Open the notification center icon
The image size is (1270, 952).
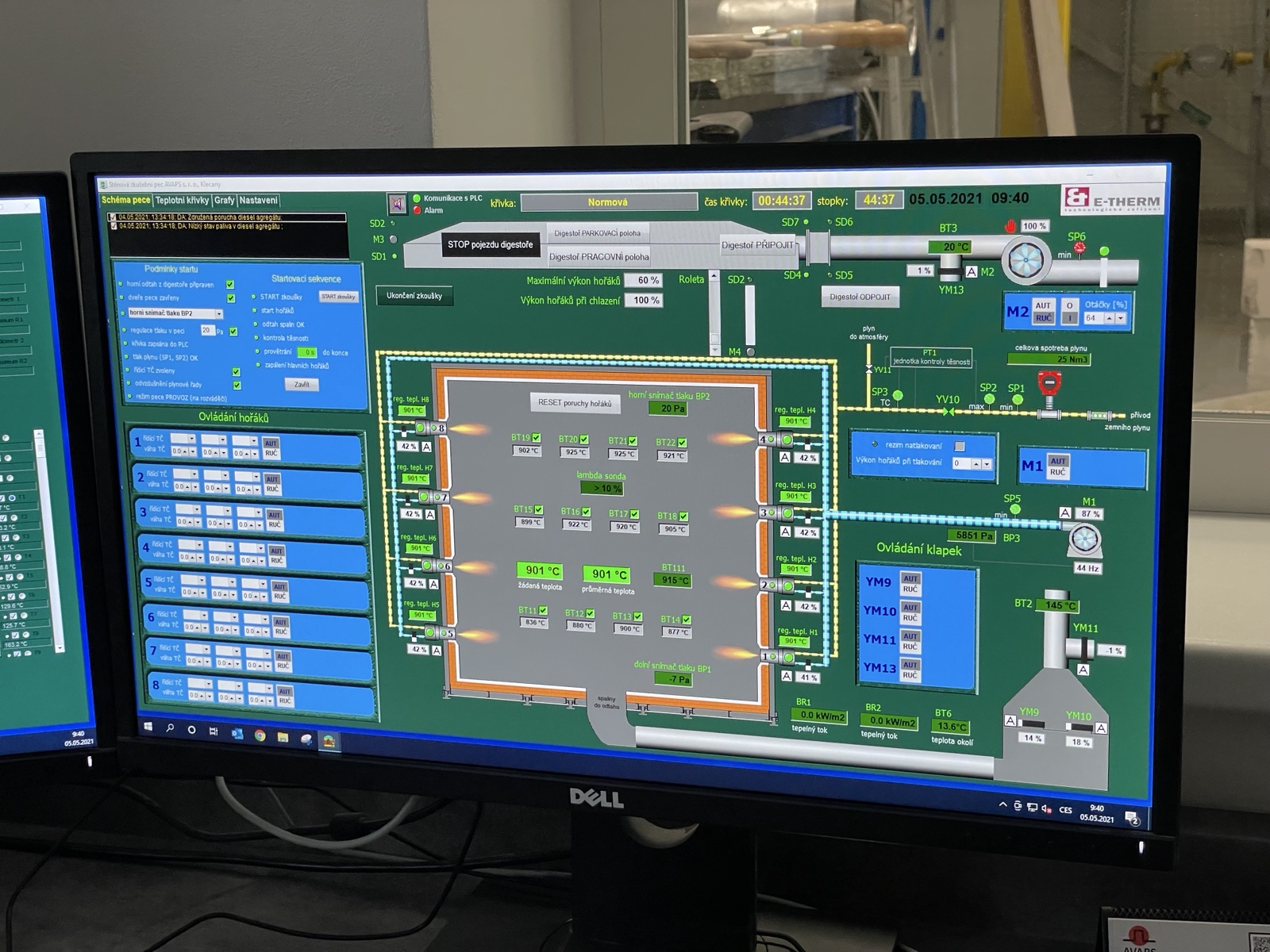[1132, 818]
